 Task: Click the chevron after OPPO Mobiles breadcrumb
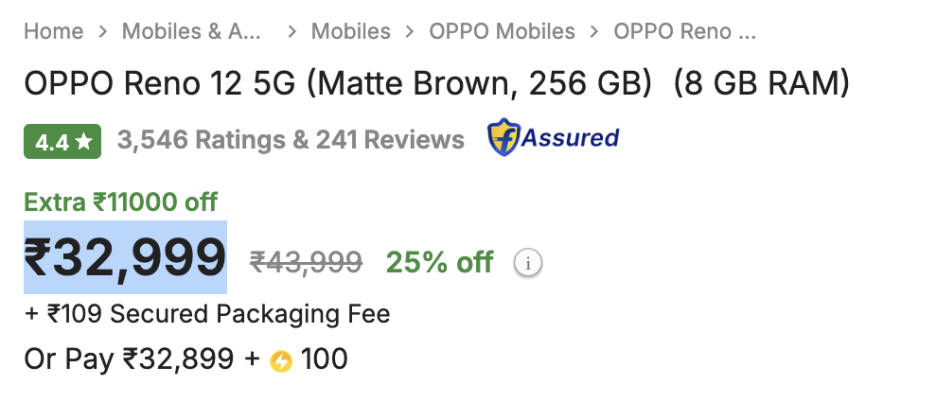click(594, 32)
